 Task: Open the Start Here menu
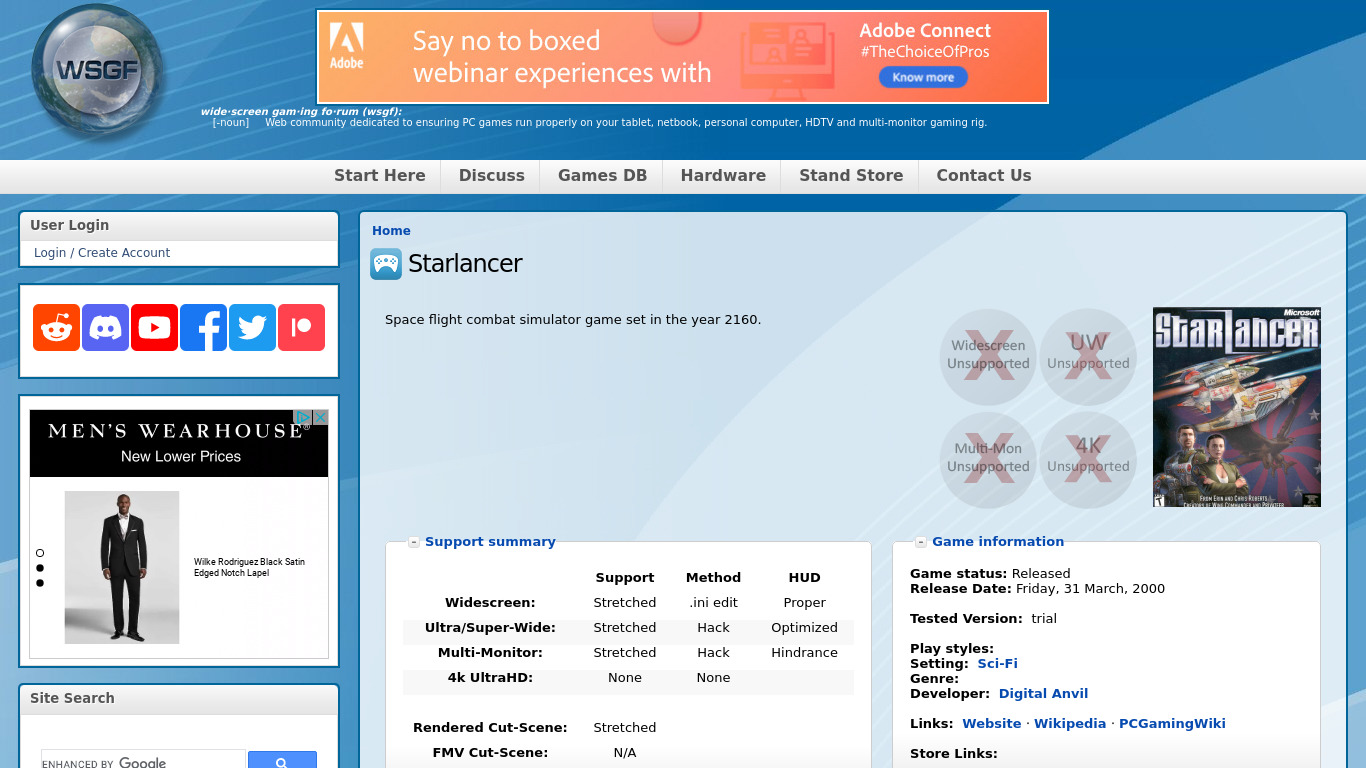click(380, 176)
